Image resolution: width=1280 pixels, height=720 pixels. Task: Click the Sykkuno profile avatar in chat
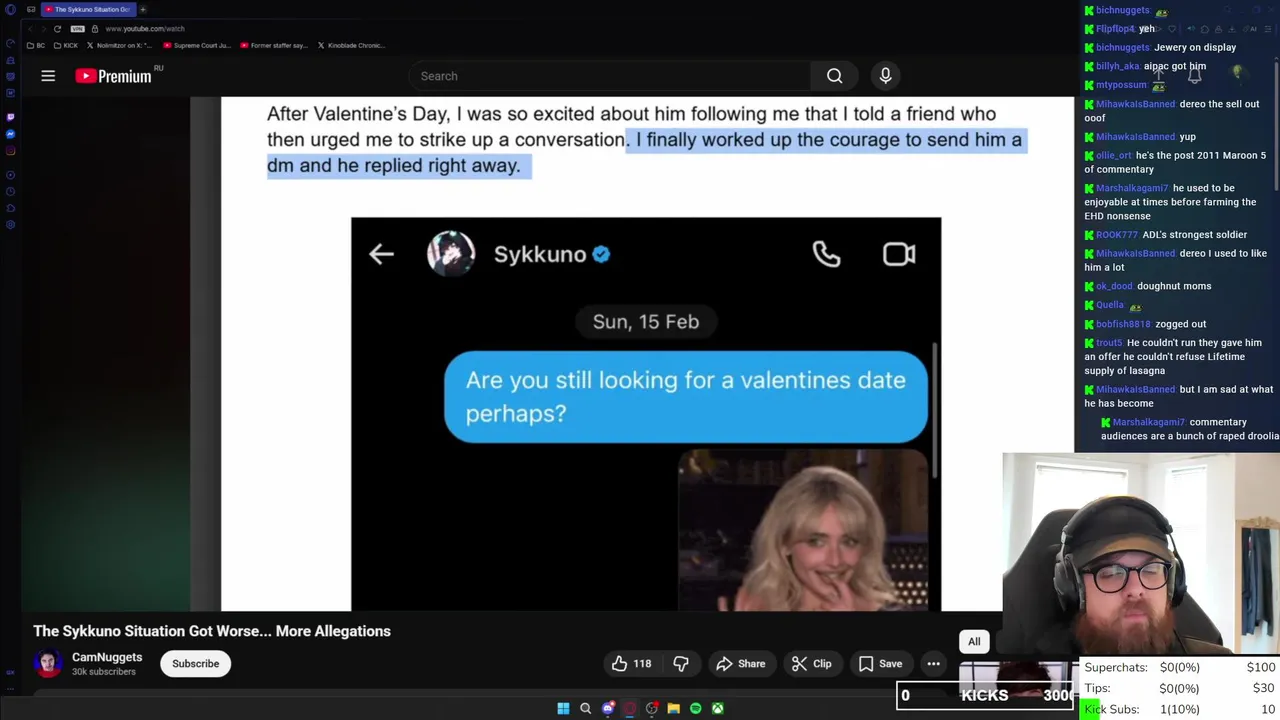451,253
